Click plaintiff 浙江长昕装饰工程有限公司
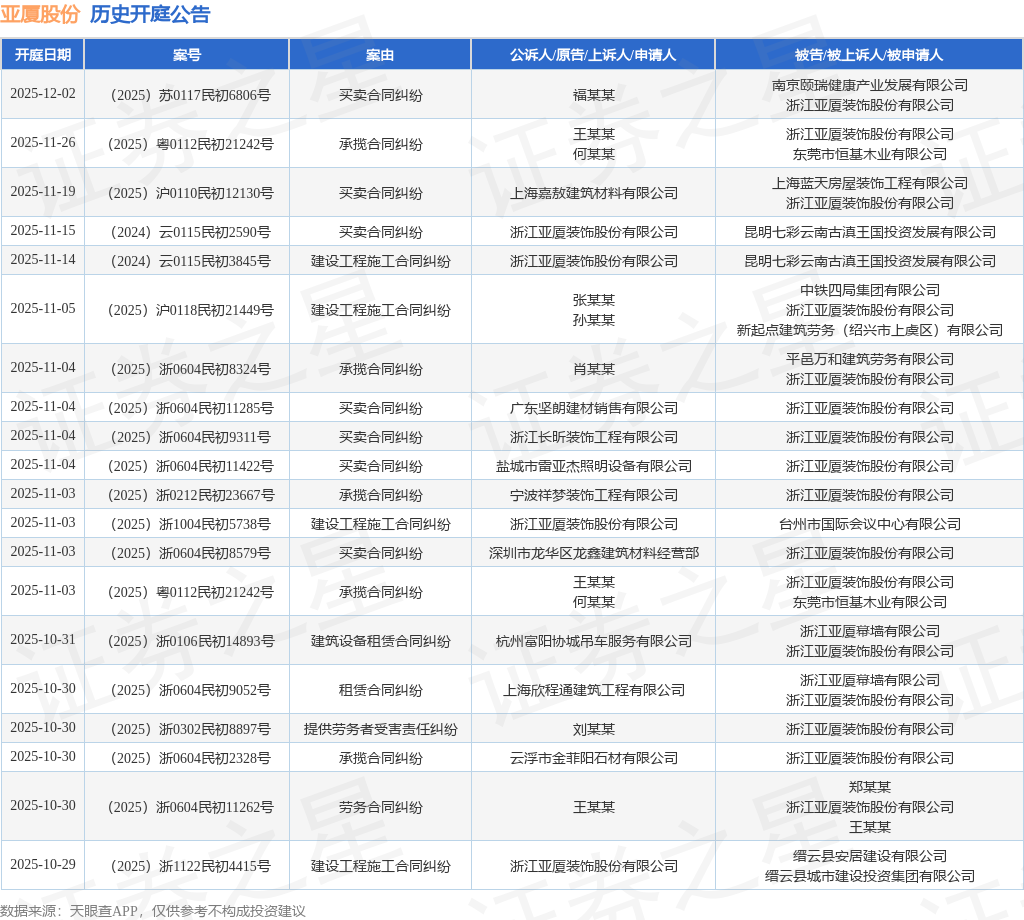This screenshot has width=1024, height=920. tap(594, 437)
